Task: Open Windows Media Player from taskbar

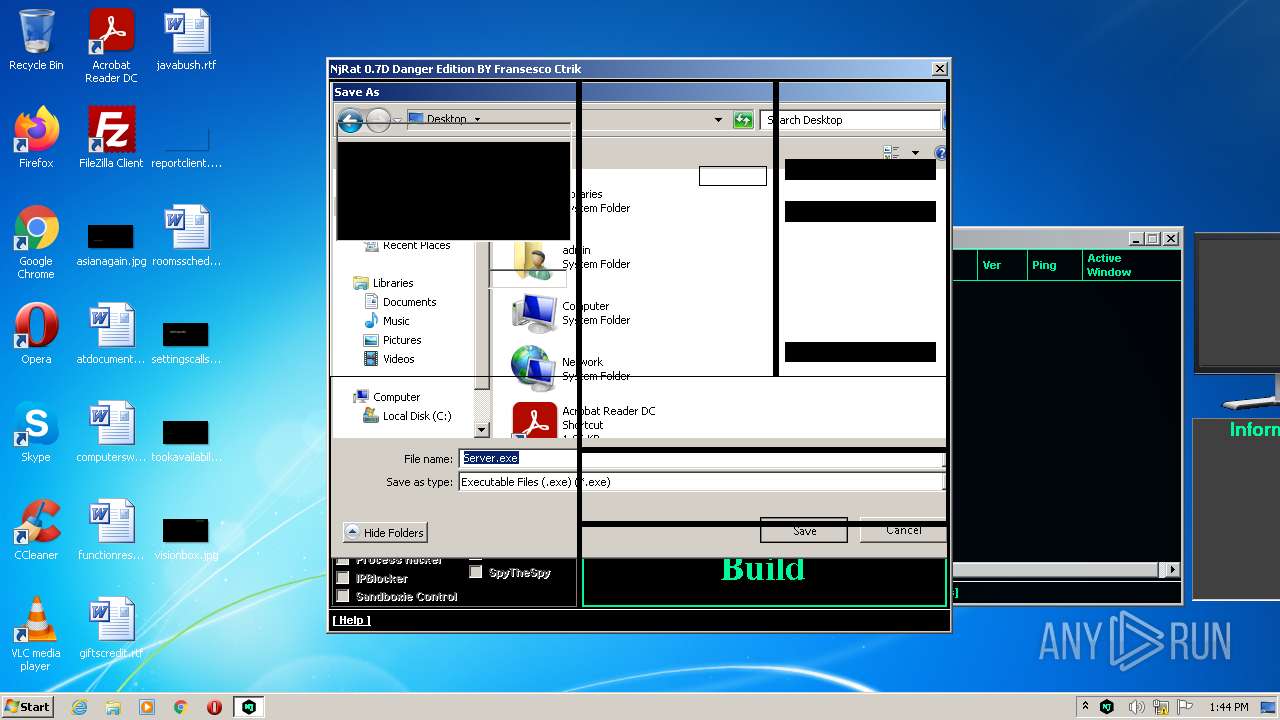Action: click(x=147, y=707)
